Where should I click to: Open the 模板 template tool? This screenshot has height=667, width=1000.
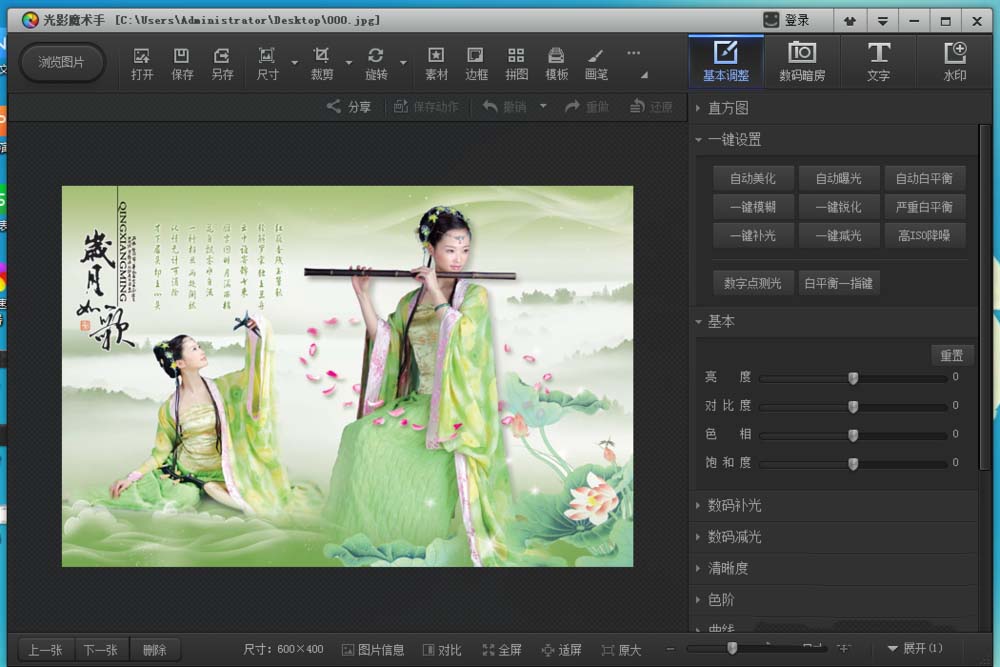point(557,64)
